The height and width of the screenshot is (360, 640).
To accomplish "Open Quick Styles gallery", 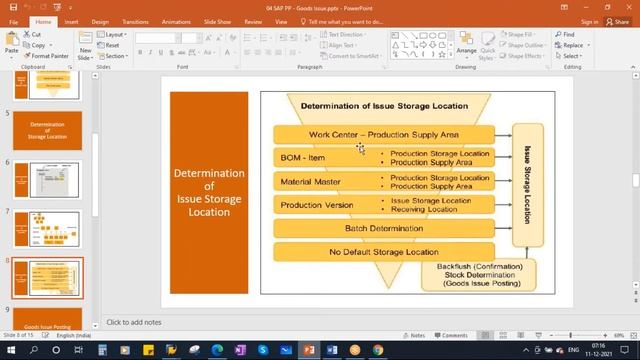I will [x=487, y=46].
